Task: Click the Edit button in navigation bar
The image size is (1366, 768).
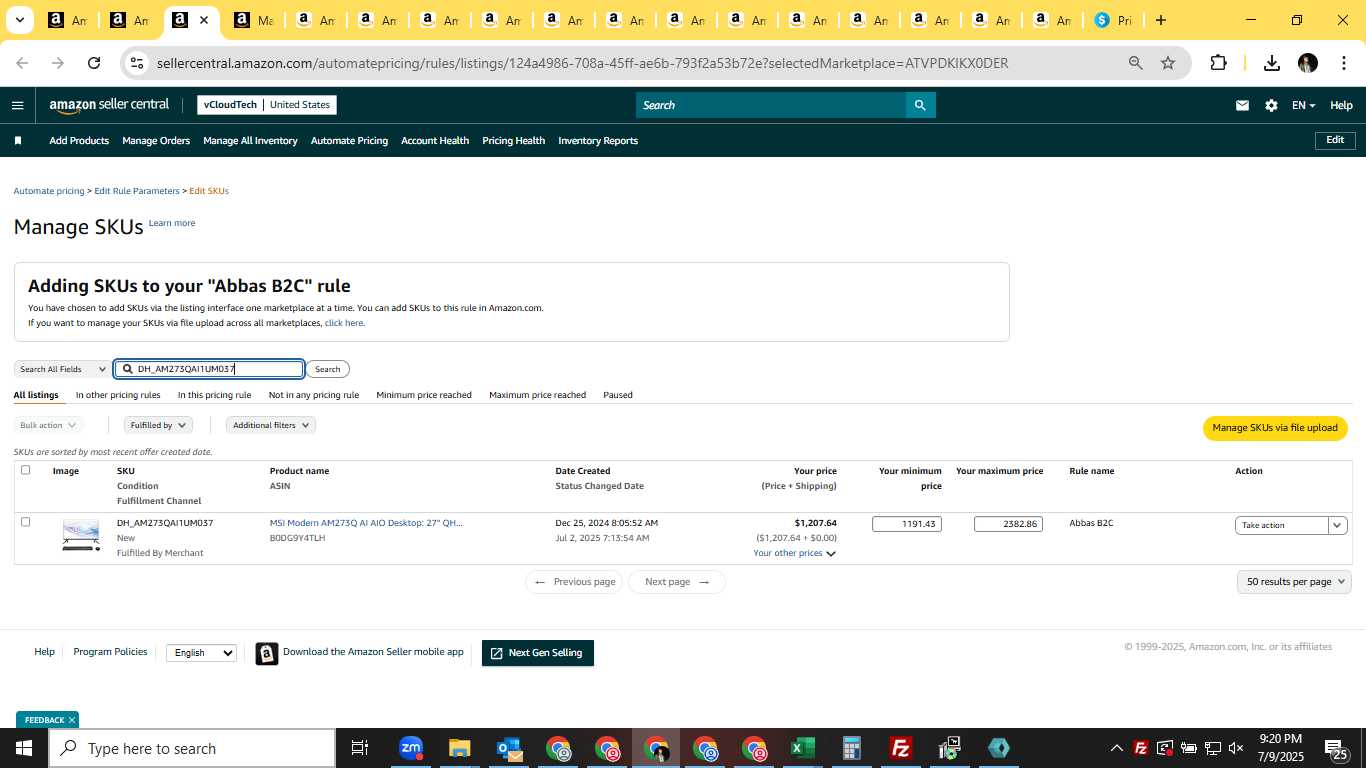Action: (x=1335, y=140)
